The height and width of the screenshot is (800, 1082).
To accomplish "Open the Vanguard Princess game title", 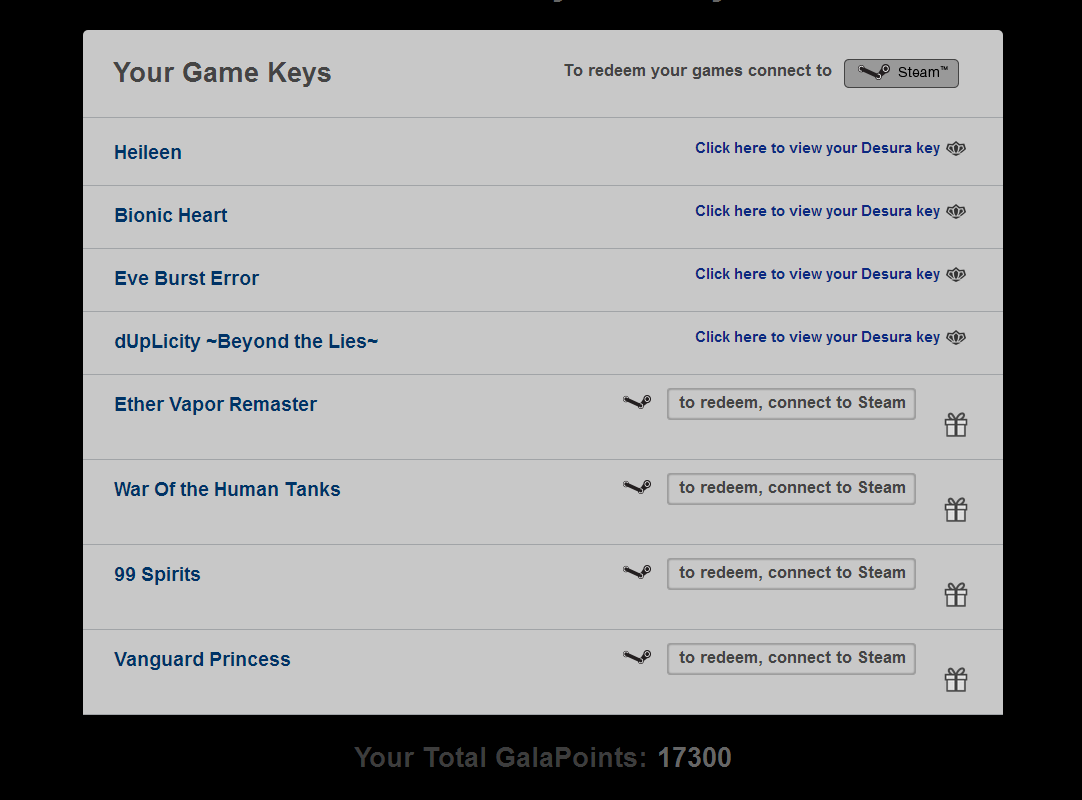I will pyautogui.click(x=202, y=659).
